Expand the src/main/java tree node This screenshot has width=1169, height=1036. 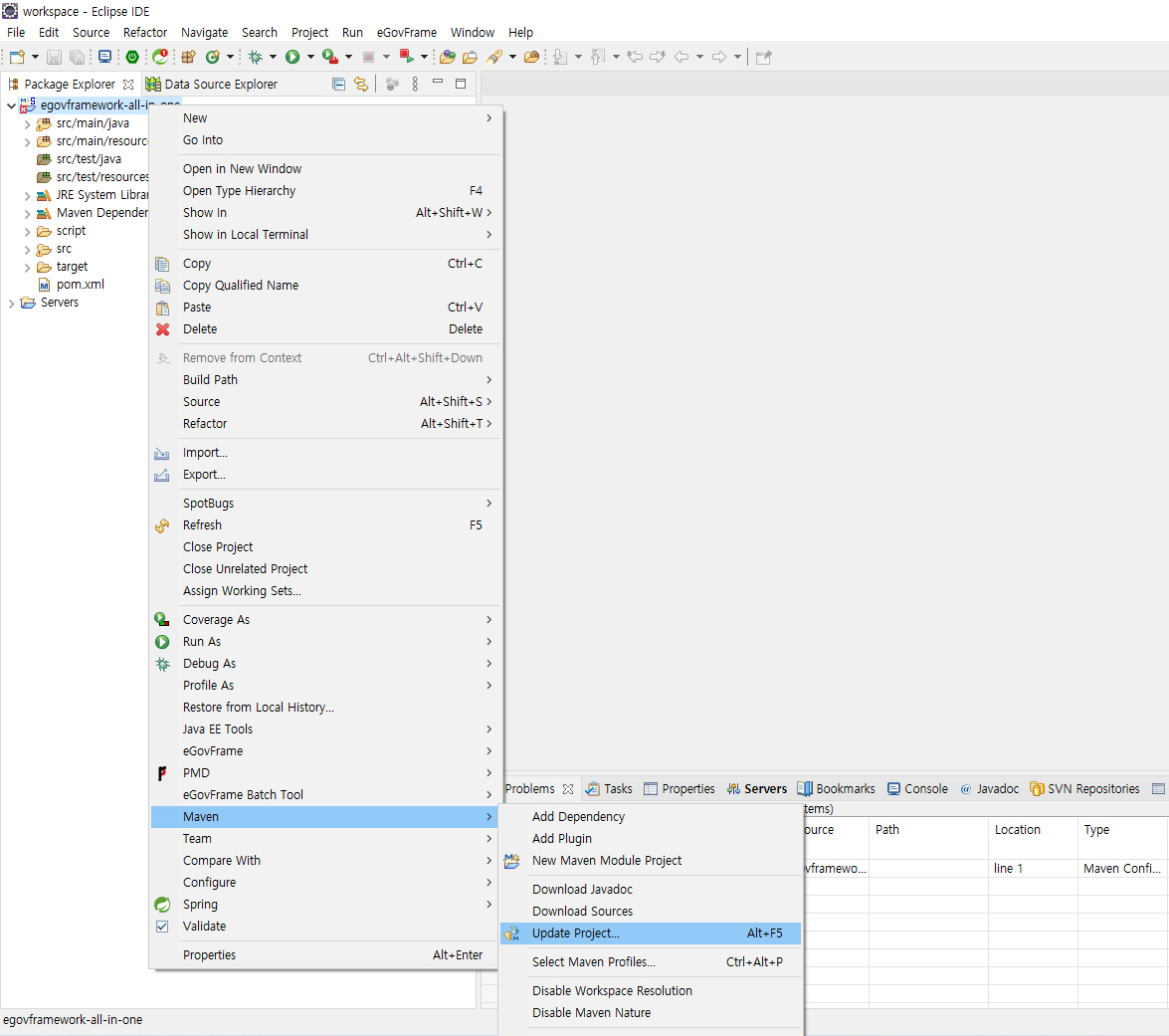point(28,123)
